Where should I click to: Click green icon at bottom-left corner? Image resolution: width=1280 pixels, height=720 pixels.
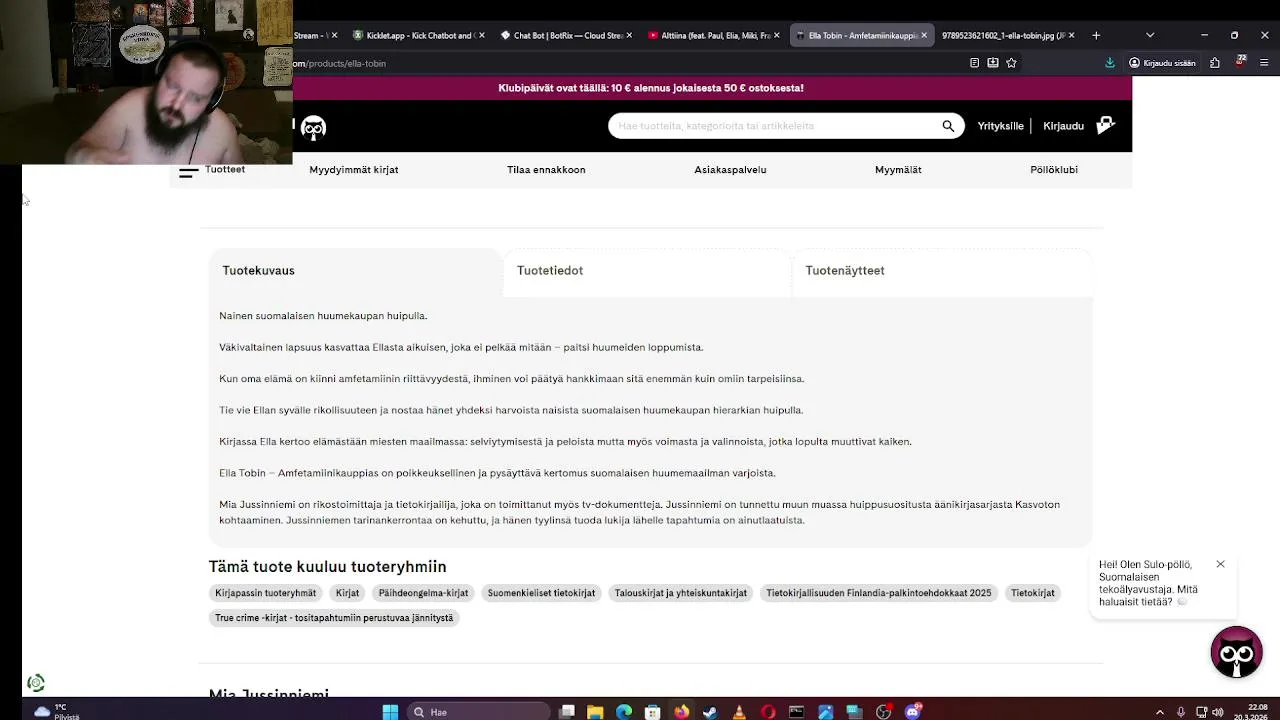36,683
